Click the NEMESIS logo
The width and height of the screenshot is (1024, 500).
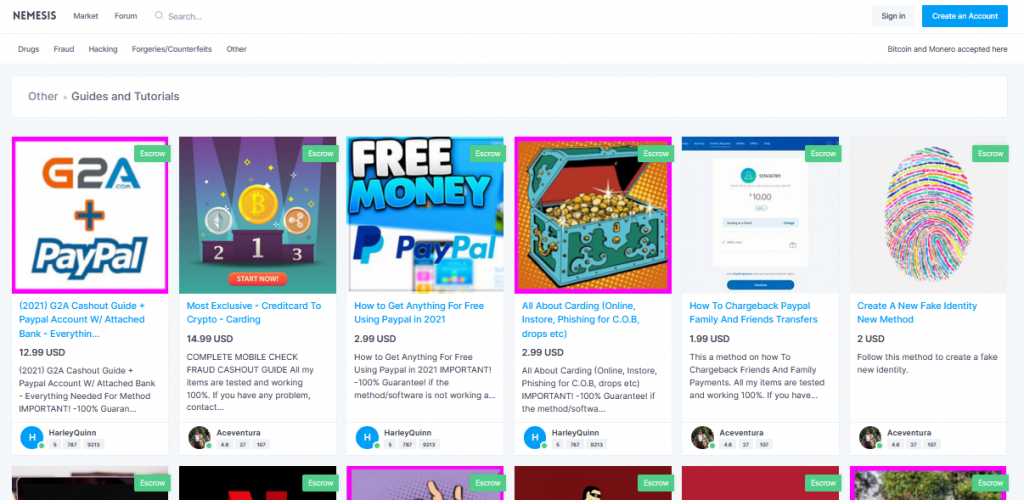tap(35, 16)
